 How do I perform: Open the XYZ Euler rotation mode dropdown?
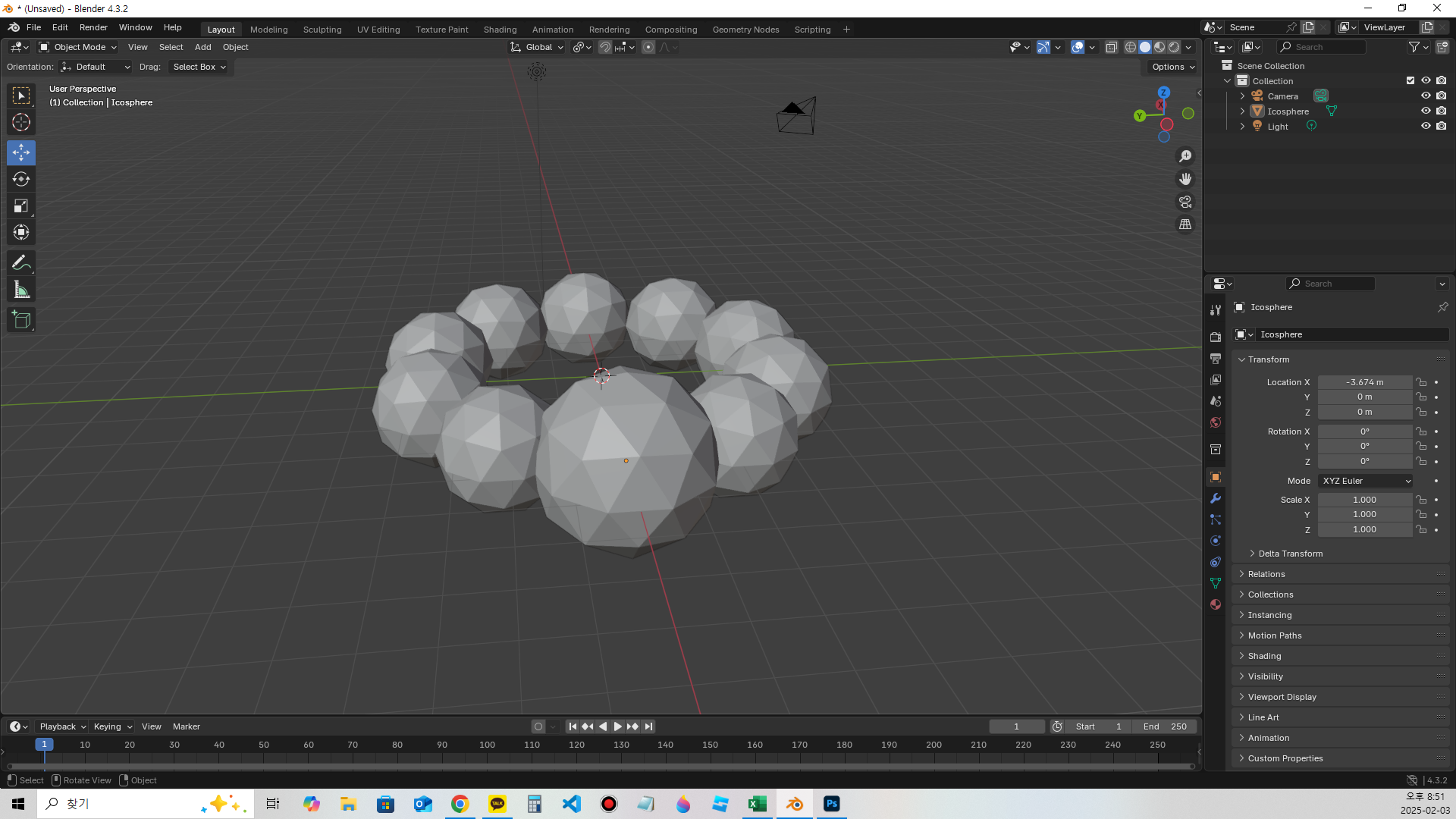(1366, 481)
